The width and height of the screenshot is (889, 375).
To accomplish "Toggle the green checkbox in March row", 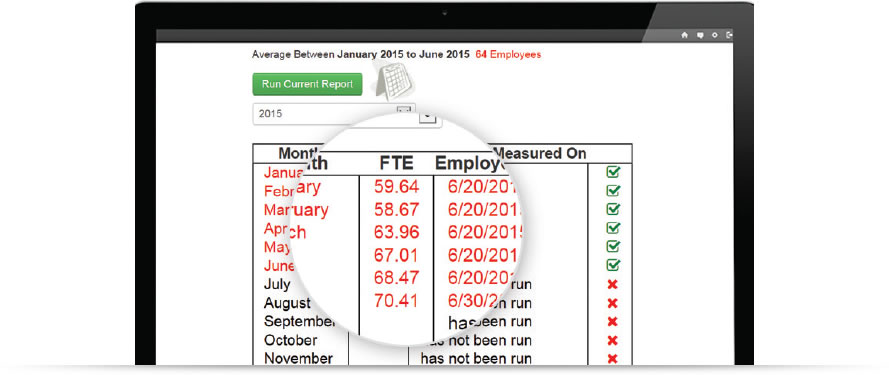I will coord(613,209).
